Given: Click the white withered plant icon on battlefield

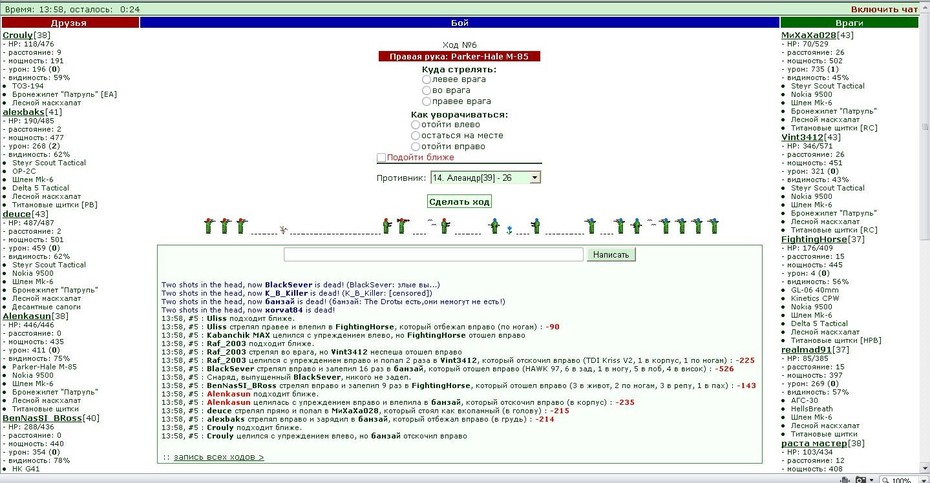Looking at the screenshot, I should [283, 230].
